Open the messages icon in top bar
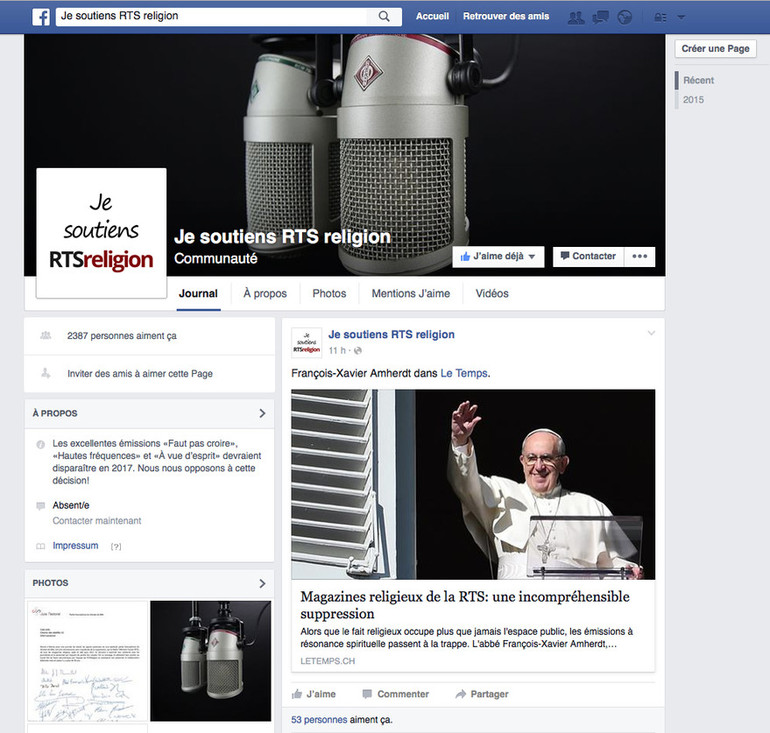Viewport: 770px width, 733px height. point(600,18)
